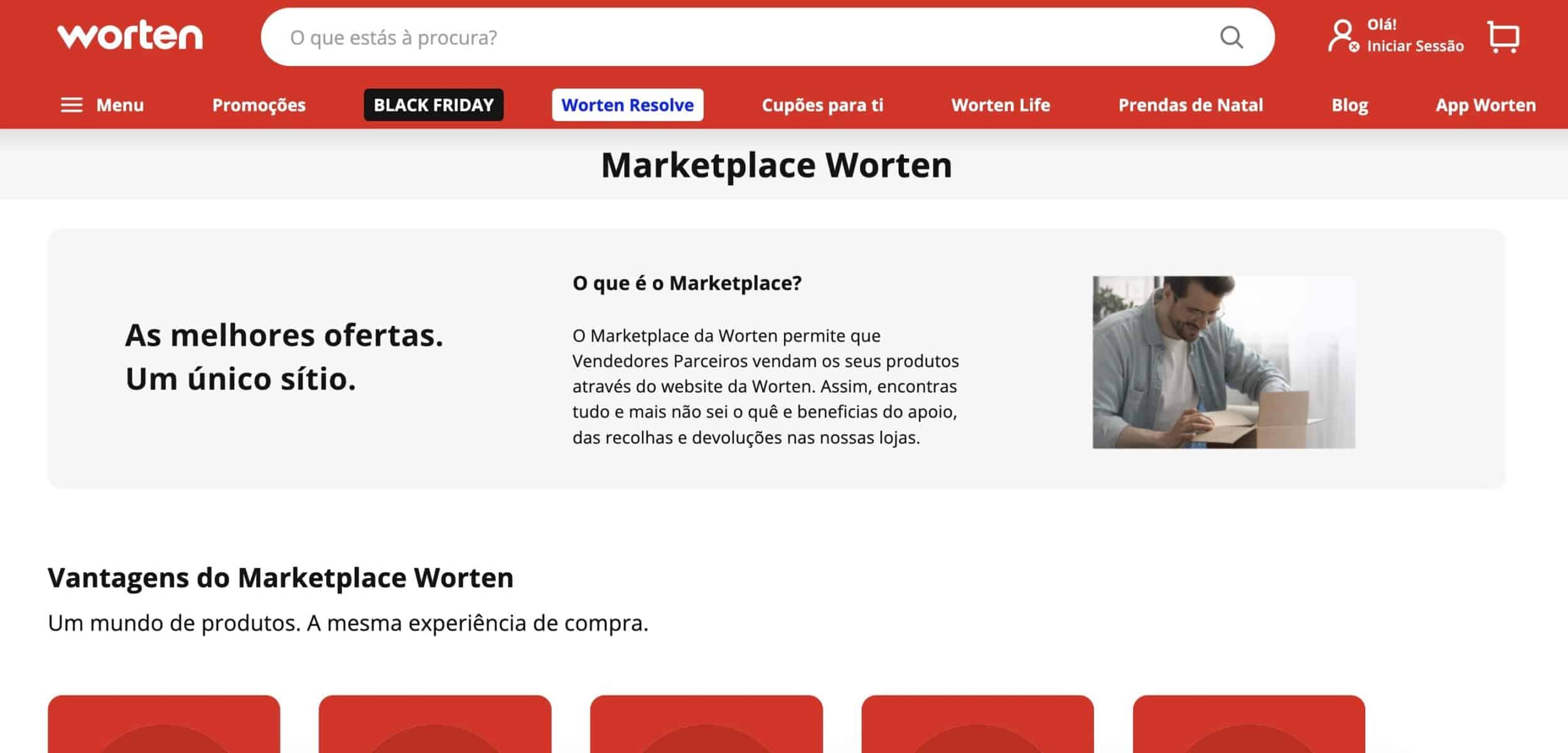This screenshot has width=1568, height=753.
Task: Click Iniciar Sessão link
Action: pyautogui.click(x=1415, y=46)
